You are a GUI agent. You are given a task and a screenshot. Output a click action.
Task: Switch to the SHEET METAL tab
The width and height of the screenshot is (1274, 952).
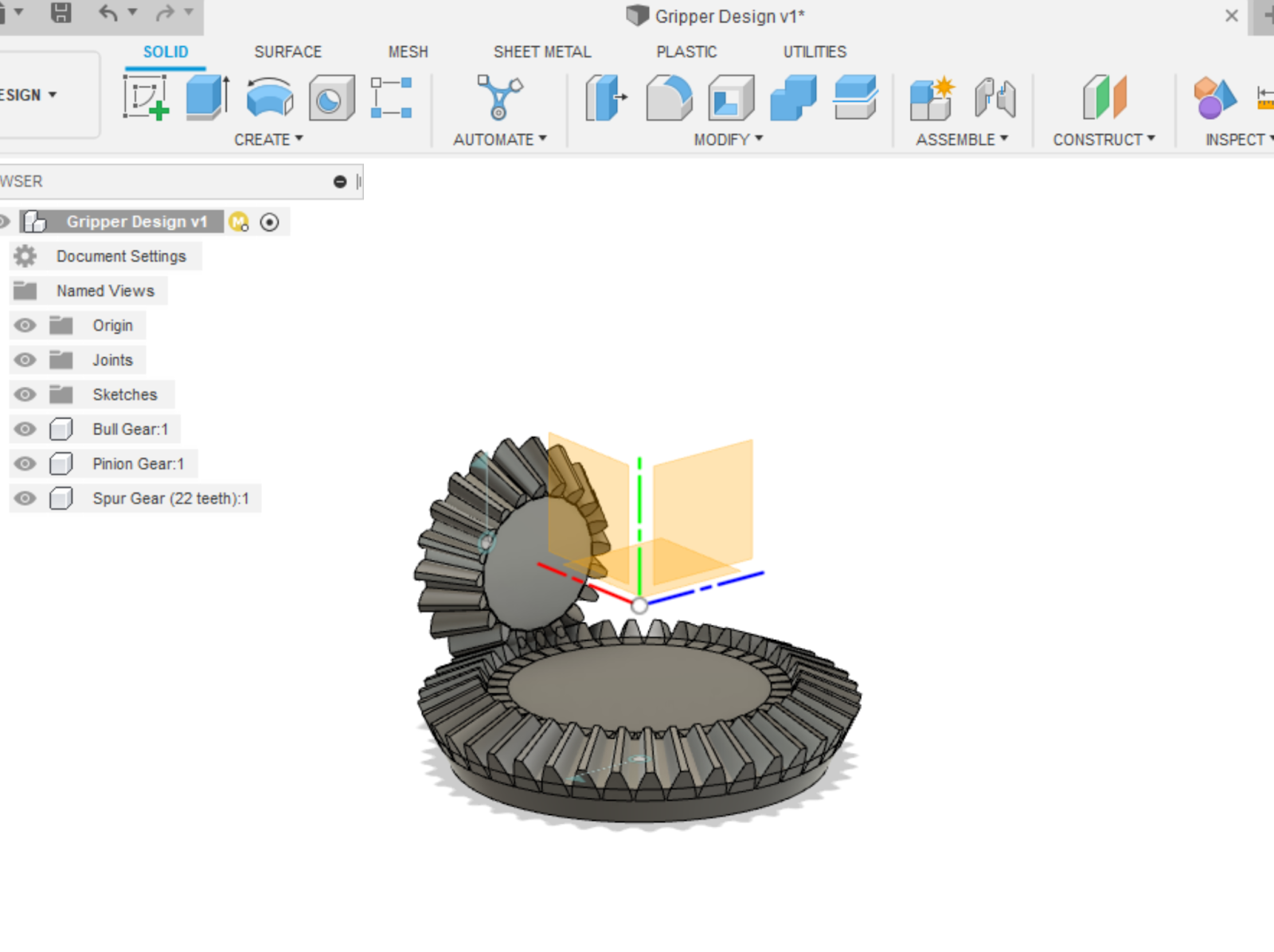tap(542, 52)
